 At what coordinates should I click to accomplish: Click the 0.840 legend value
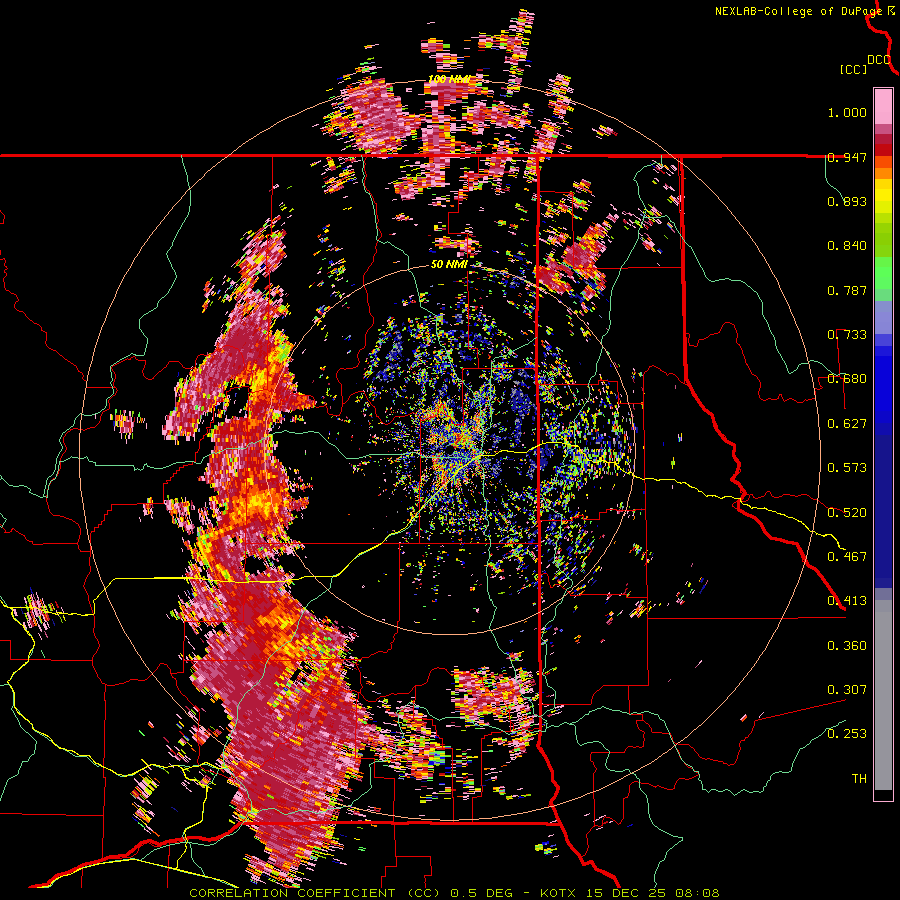[x=847, y=246]
